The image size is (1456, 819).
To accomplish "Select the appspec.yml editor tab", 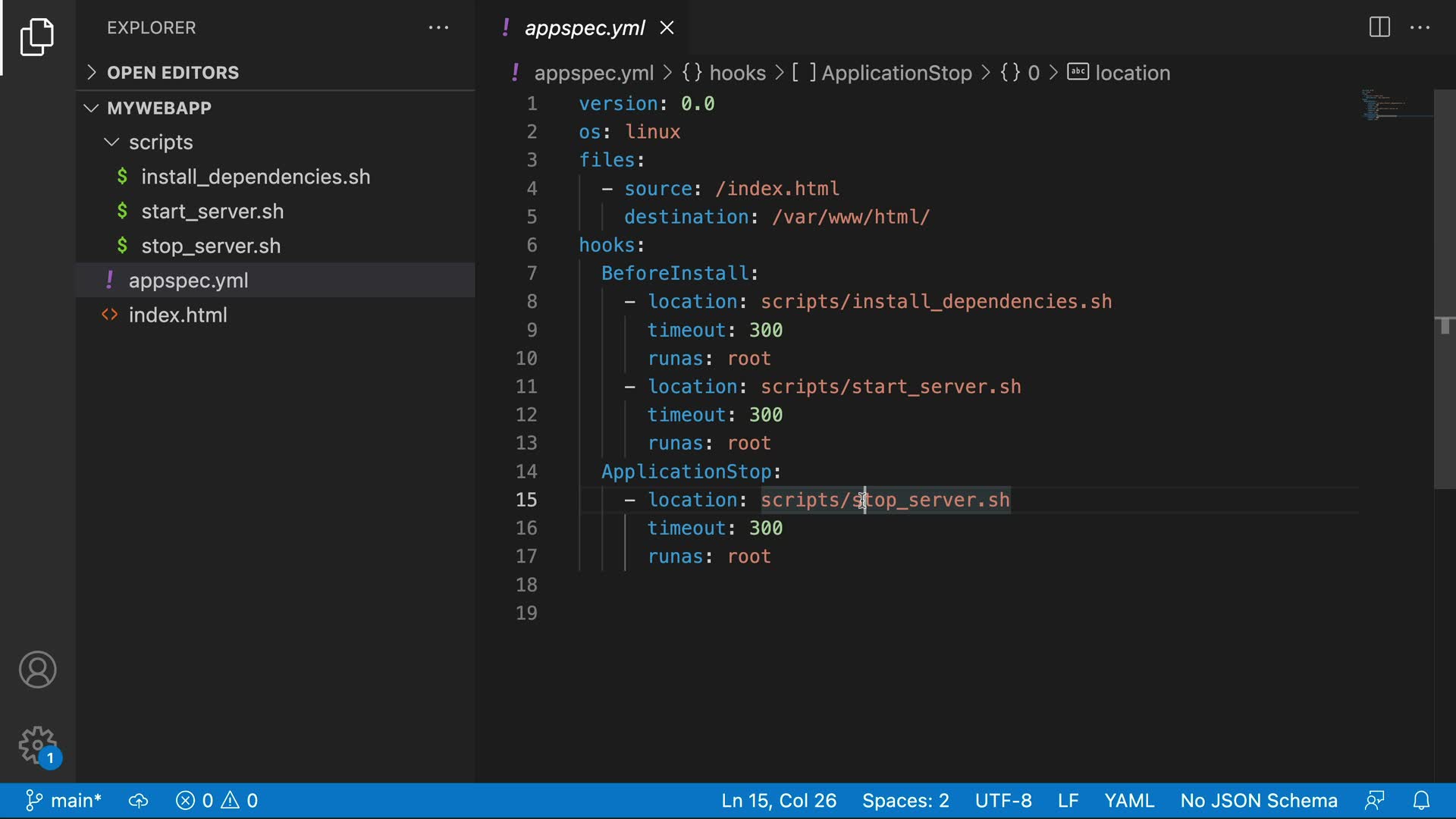I will coord(584,28).
